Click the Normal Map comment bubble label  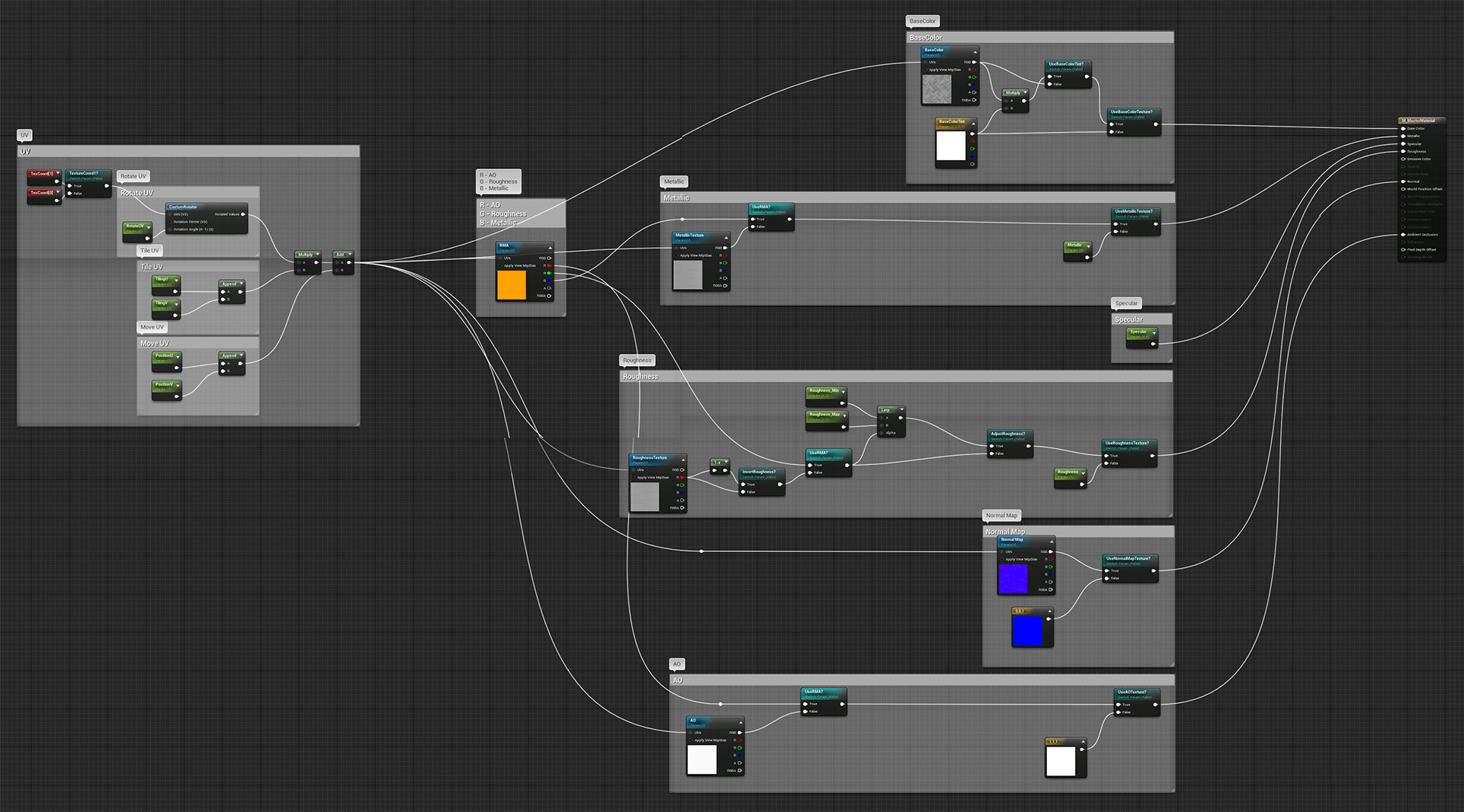click(1001, 515)
